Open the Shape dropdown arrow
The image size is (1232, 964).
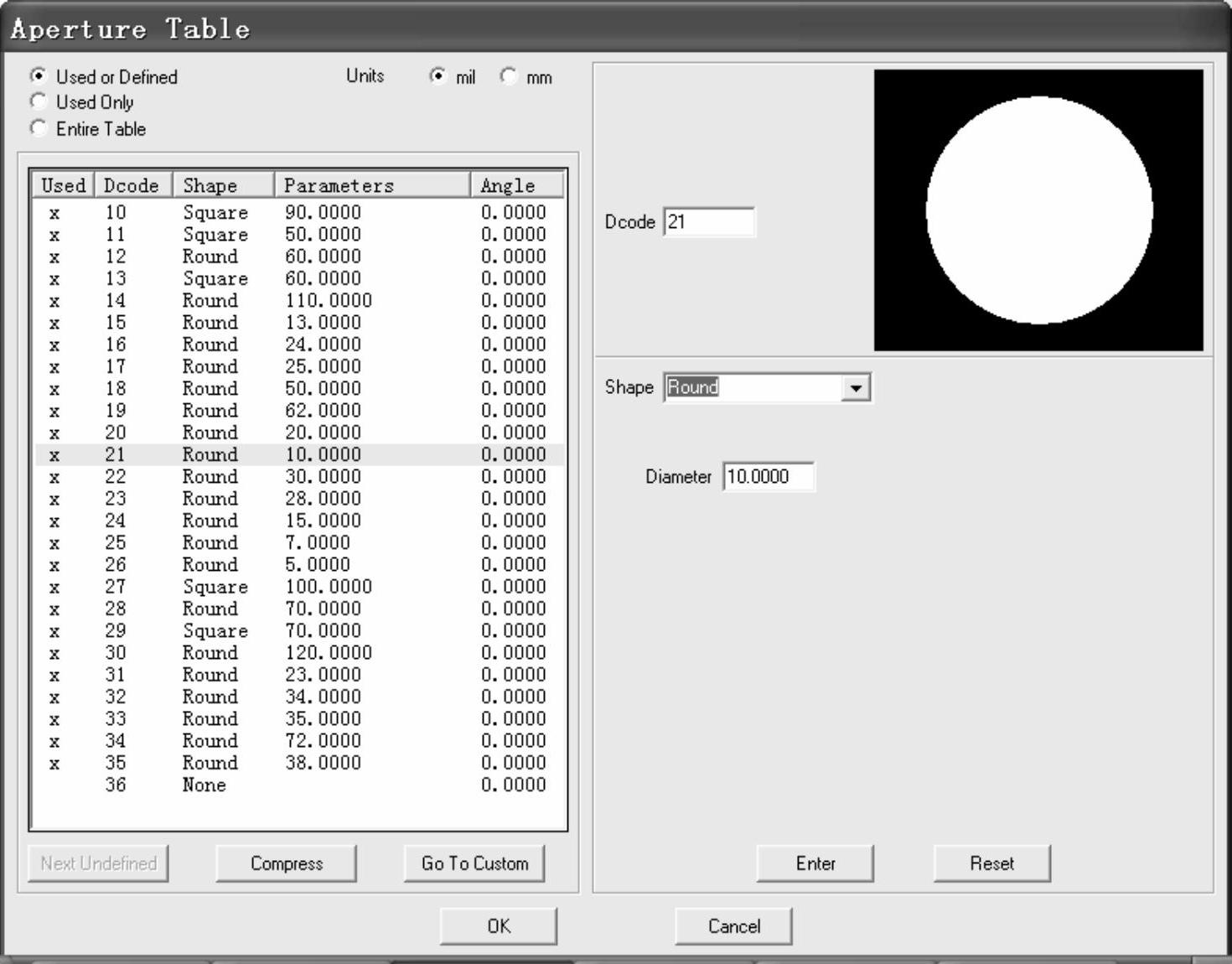[x=855, y=388]
